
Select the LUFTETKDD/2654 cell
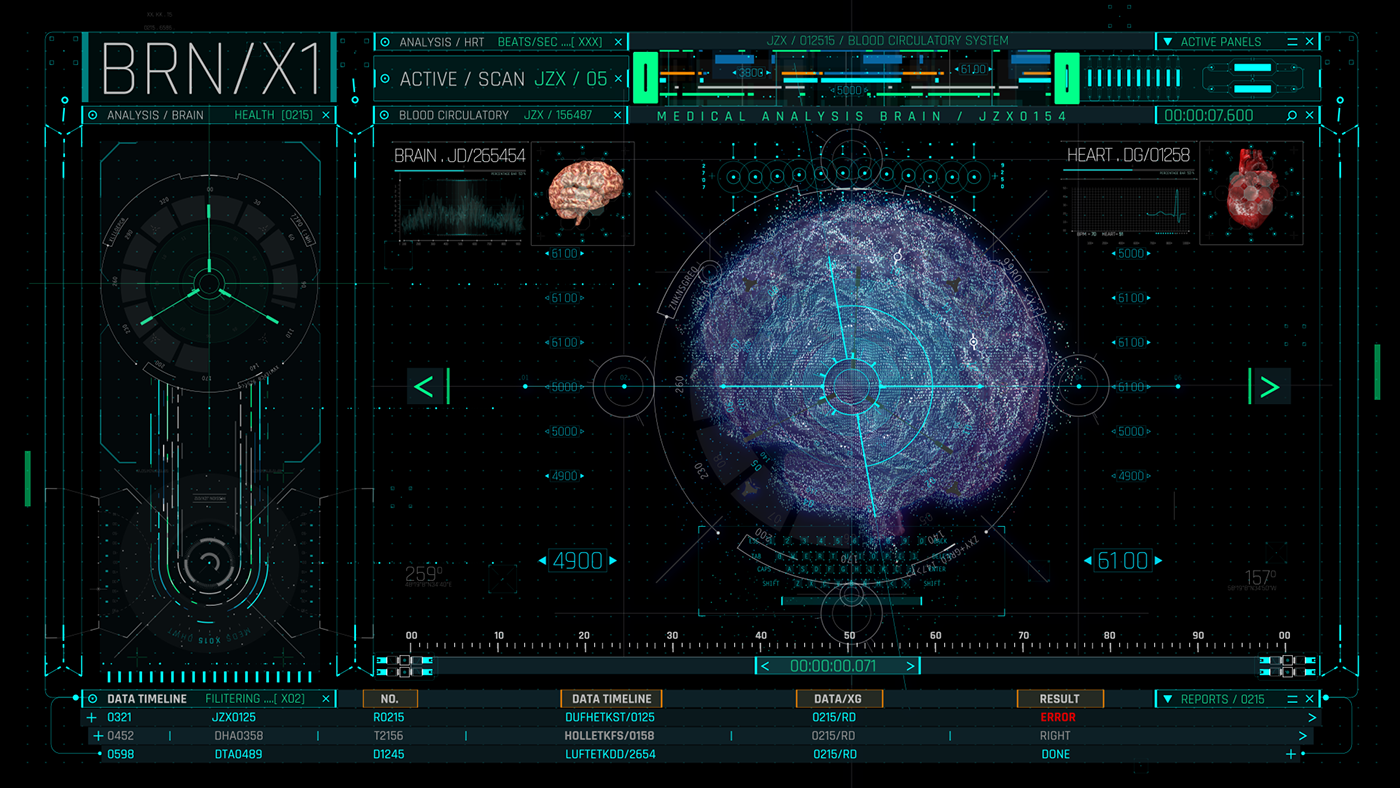[x=611, y=754]
